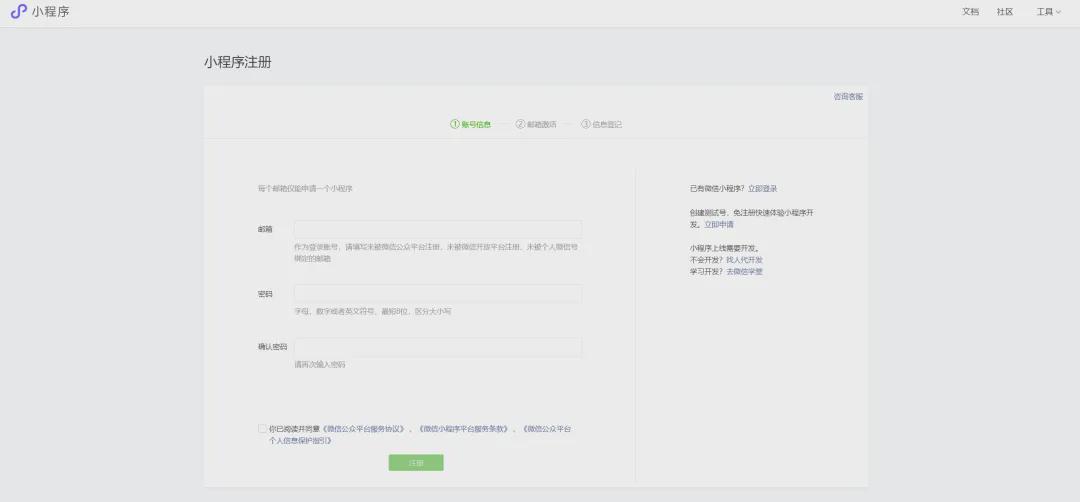Click the 密码 input field
1080x502 pixels.
(x=438, y=294)
